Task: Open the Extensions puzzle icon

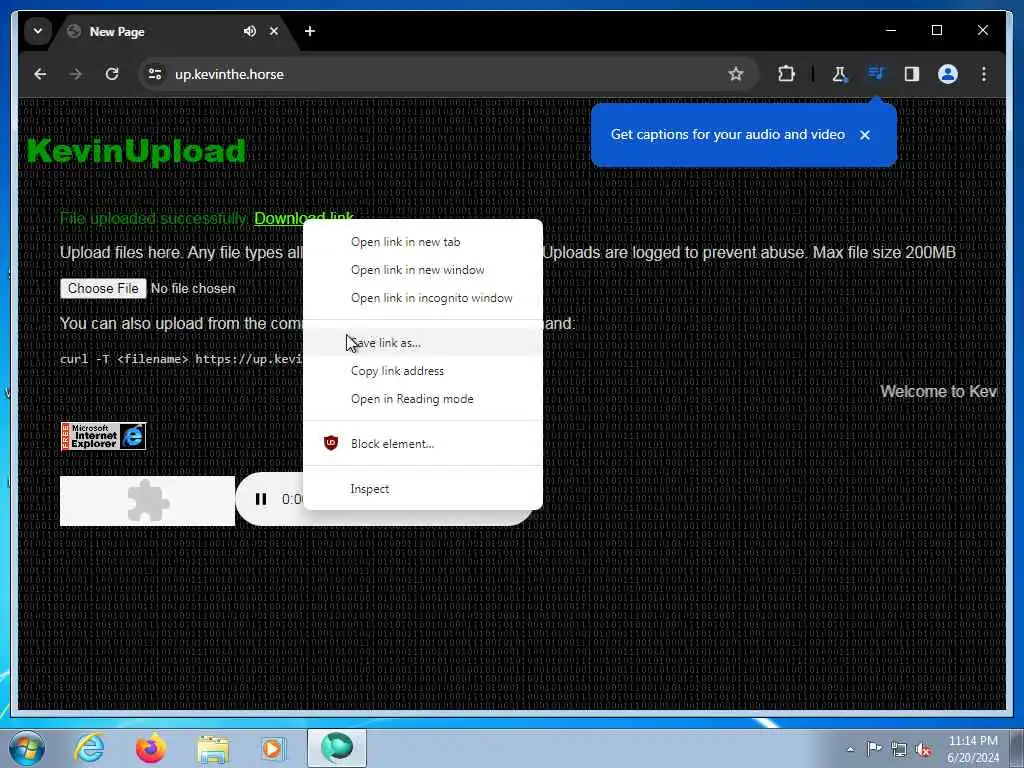Action: 786,74
